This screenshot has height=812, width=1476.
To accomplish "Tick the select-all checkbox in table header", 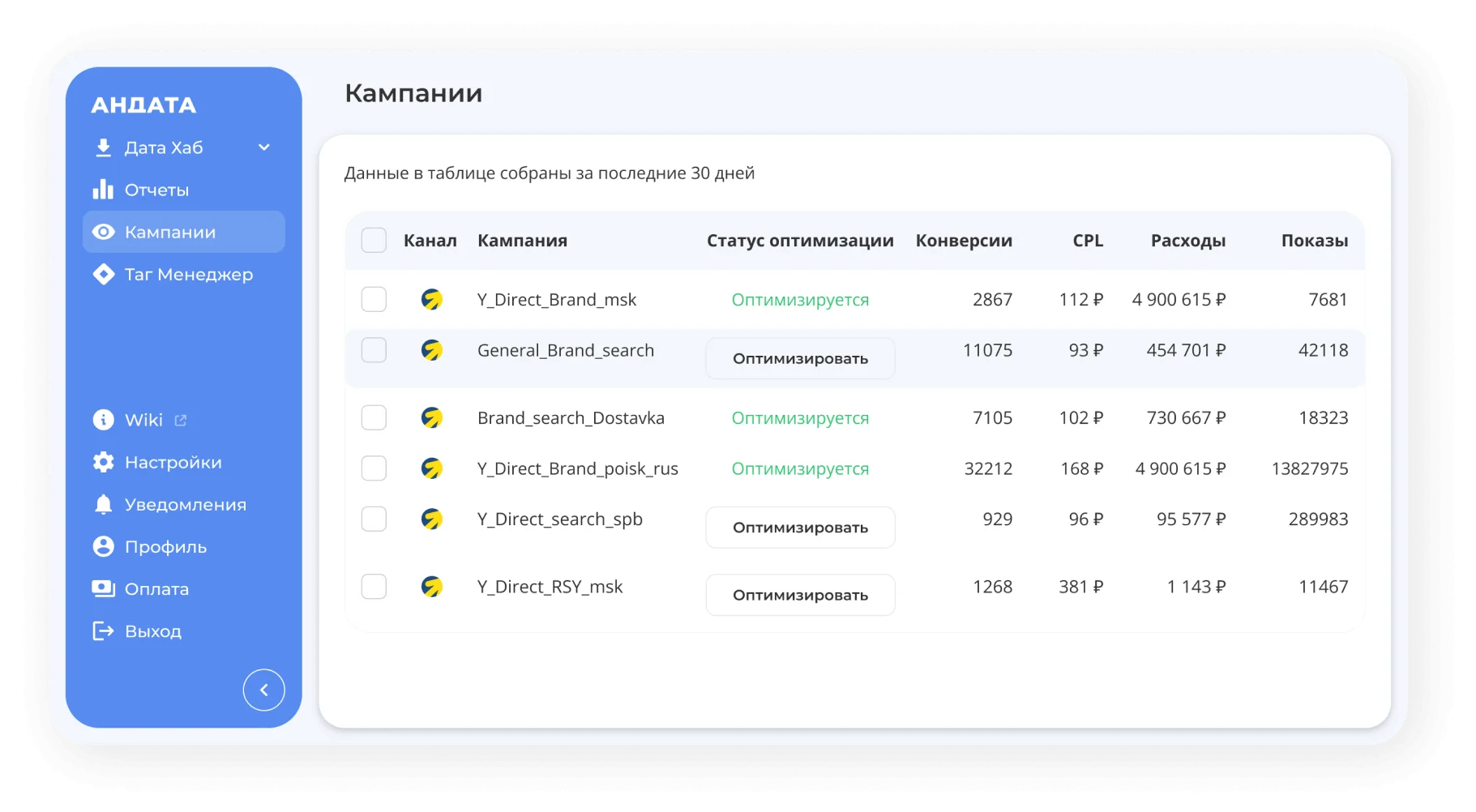I will [x=374, y=240].
